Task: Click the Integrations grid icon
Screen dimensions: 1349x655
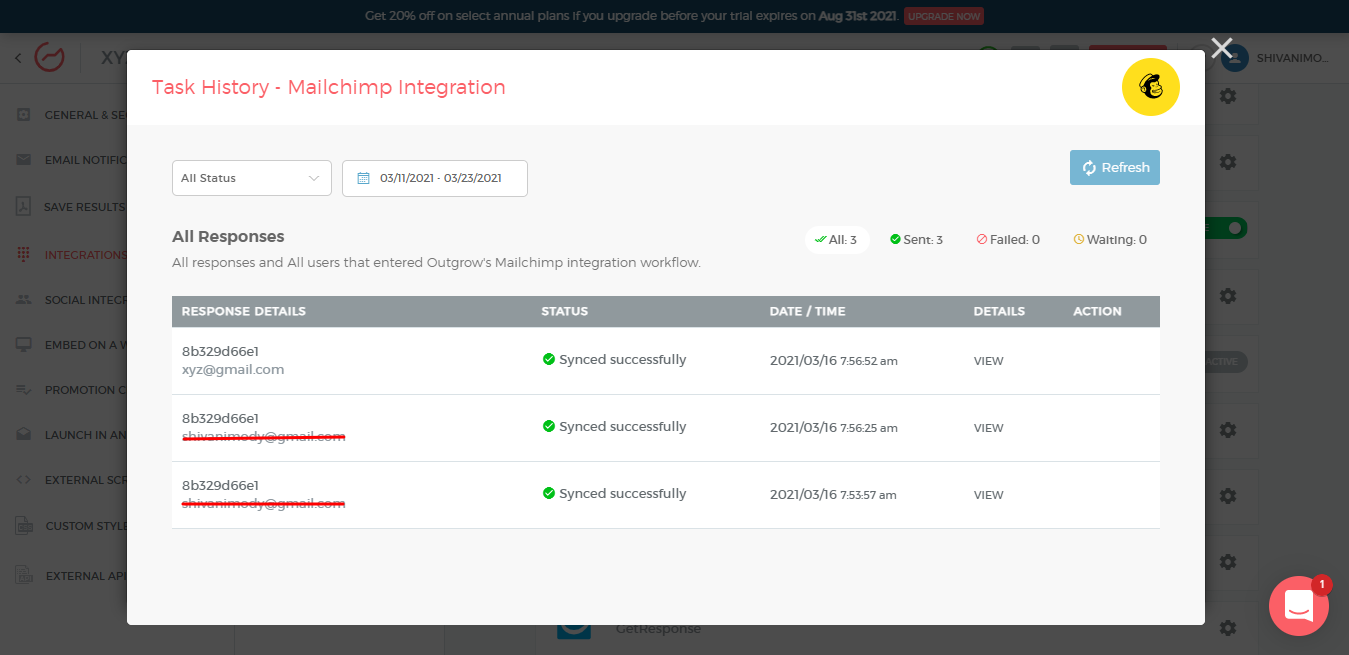Action: 24,255
